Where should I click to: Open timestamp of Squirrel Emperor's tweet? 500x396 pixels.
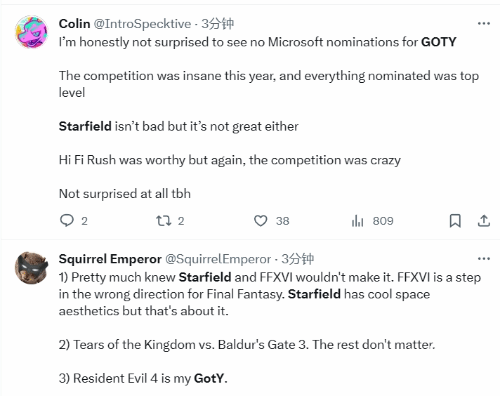tap(297, 259)
